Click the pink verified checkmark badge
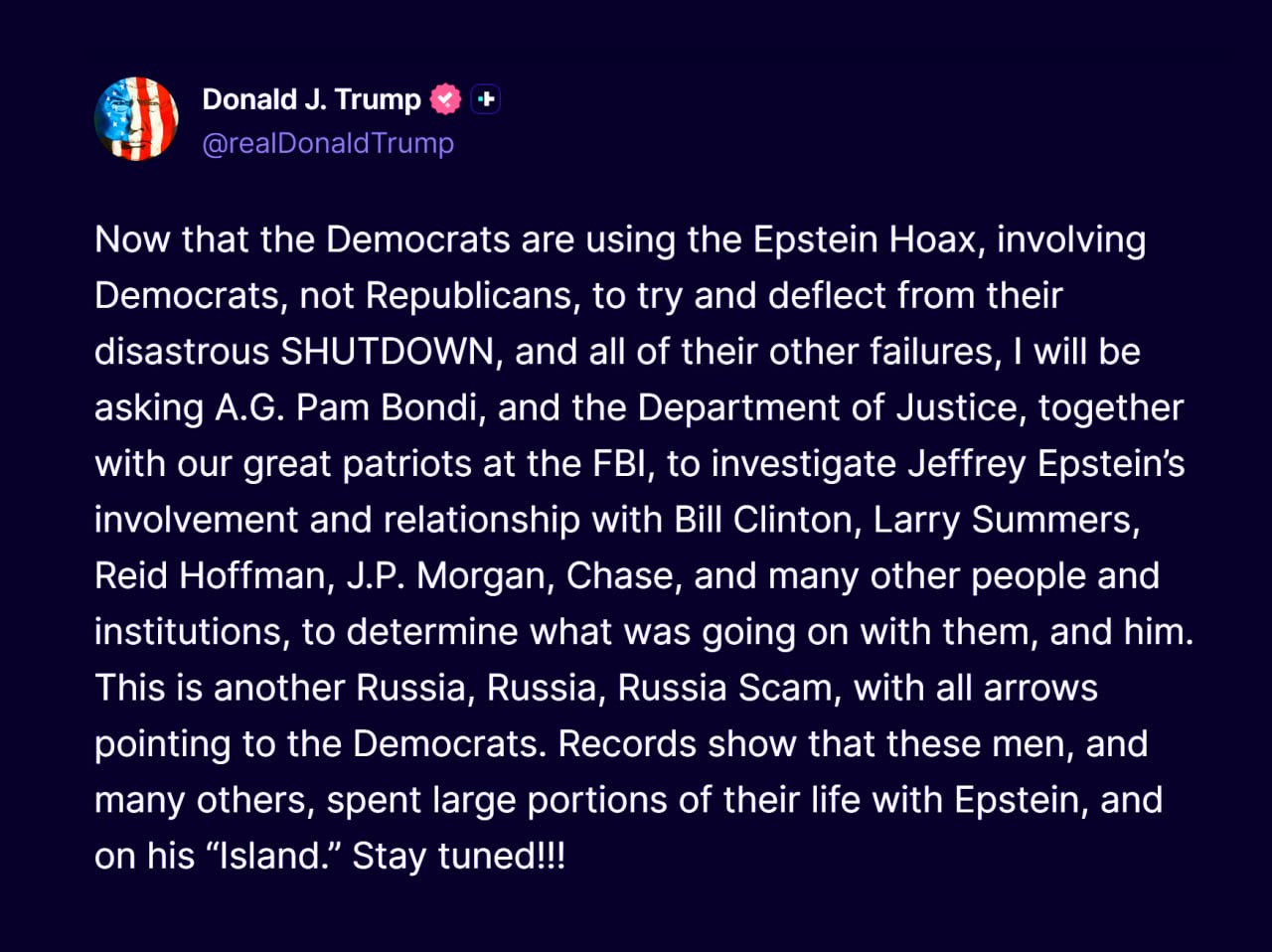This screenshot has width=1272, height=952. click(445, 99)
